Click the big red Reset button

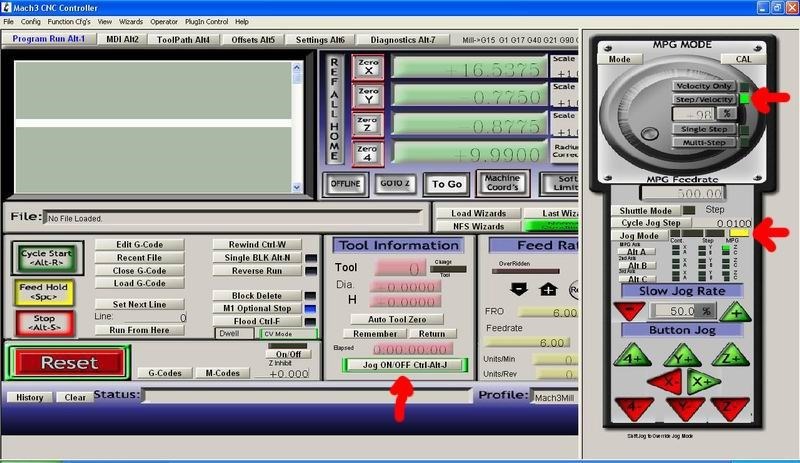point(68,362)
